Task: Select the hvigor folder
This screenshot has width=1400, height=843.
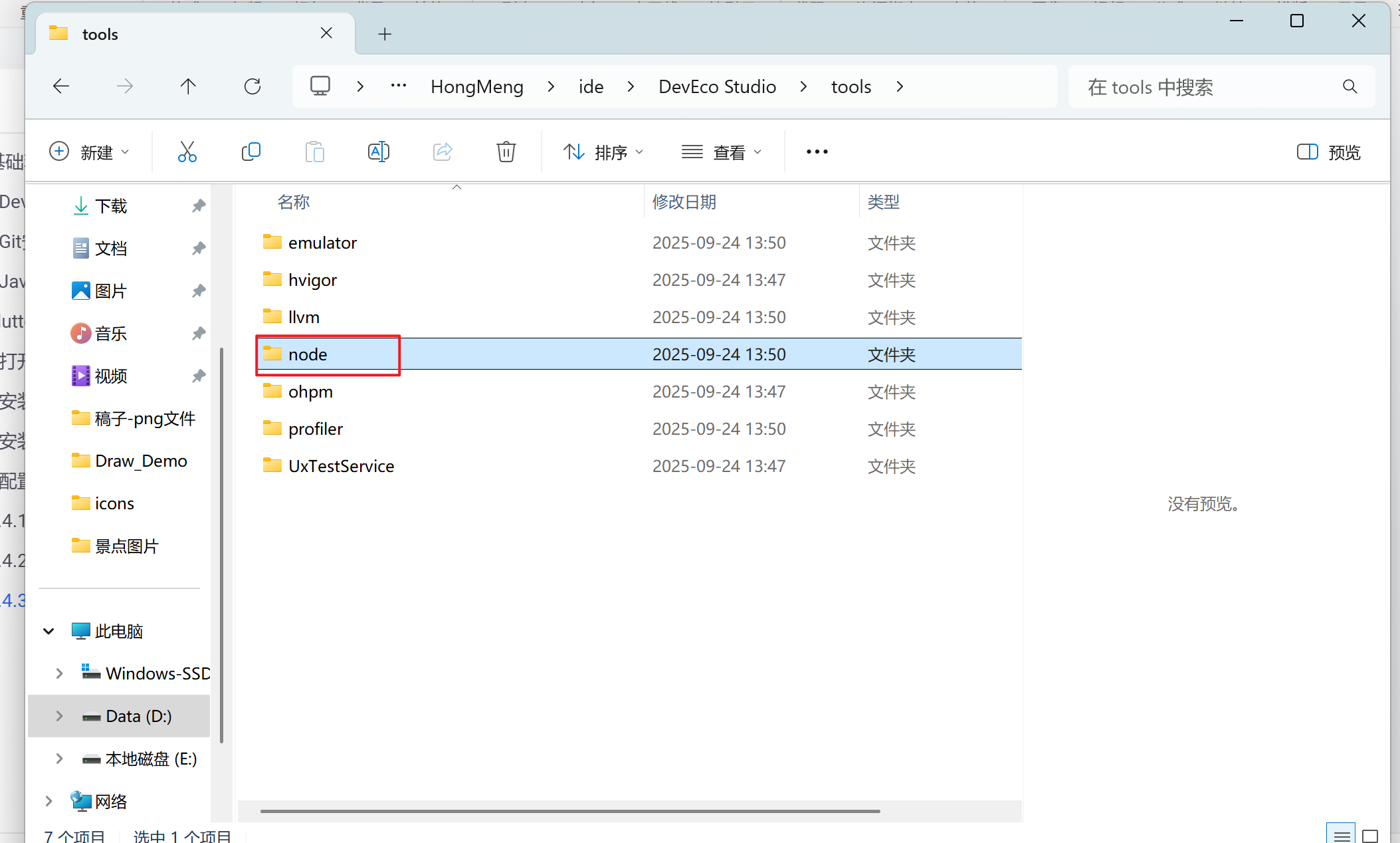Action: (x=312, y=280)
